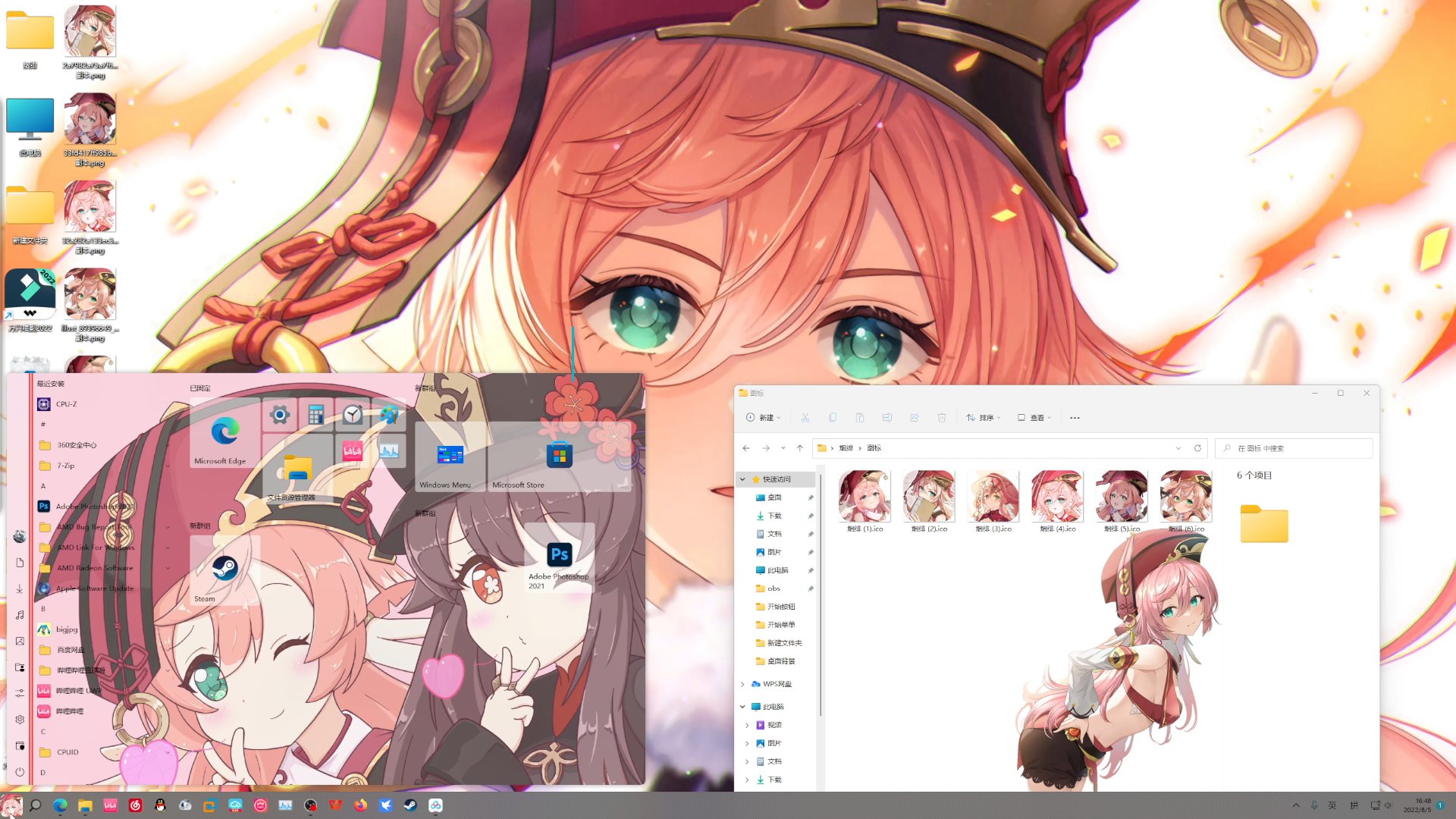This screenshot has width=1456, height=819.
Task: Click the 新建 button in the toolbar
Action: click(763, 418)
